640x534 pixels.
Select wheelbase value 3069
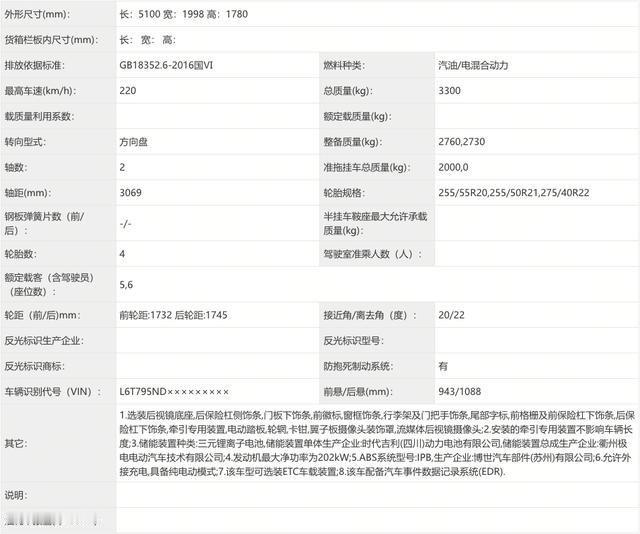coord(131,193)
